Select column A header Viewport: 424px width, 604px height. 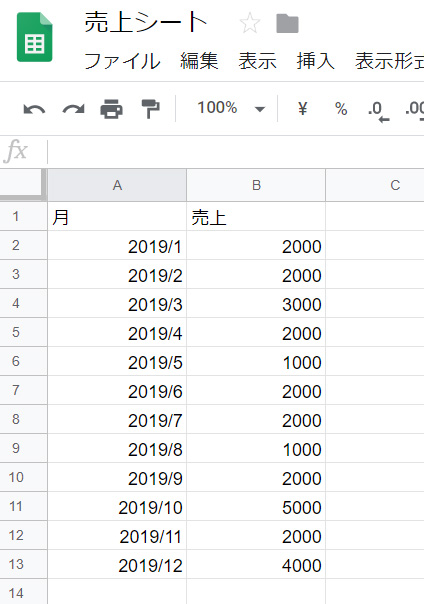tap(117, 185)
